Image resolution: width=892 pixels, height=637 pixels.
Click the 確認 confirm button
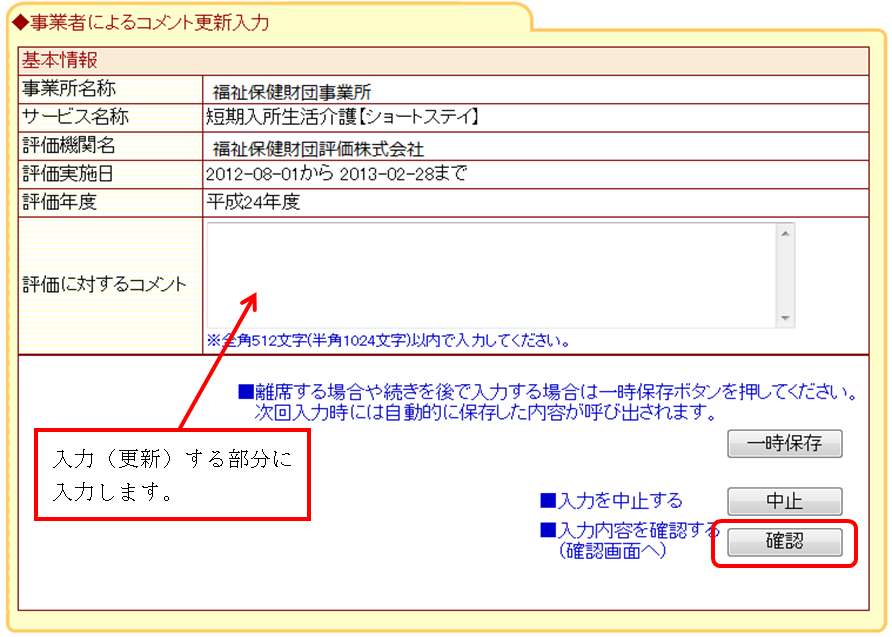point(784,541)
